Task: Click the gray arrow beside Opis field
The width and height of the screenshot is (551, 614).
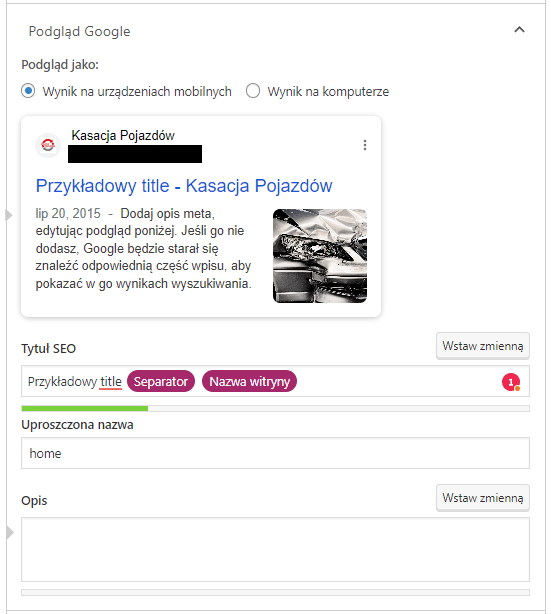Action: point(9,533)
